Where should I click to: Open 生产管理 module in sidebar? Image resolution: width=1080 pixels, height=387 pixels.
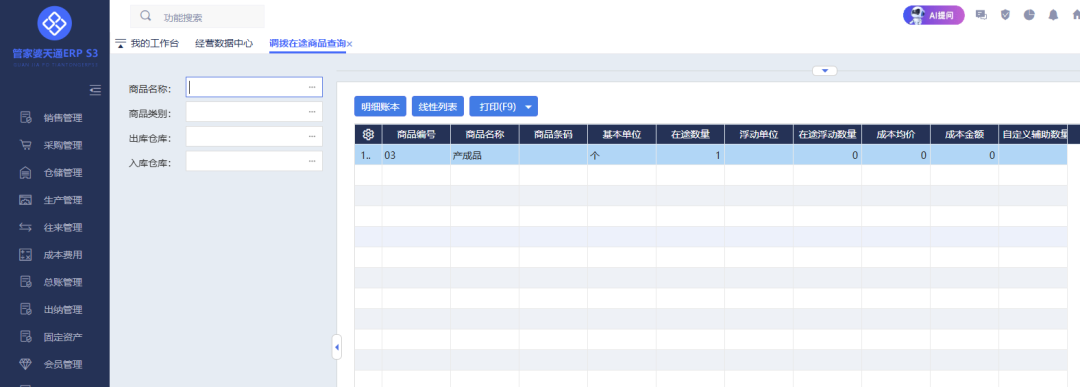point(54,200)
